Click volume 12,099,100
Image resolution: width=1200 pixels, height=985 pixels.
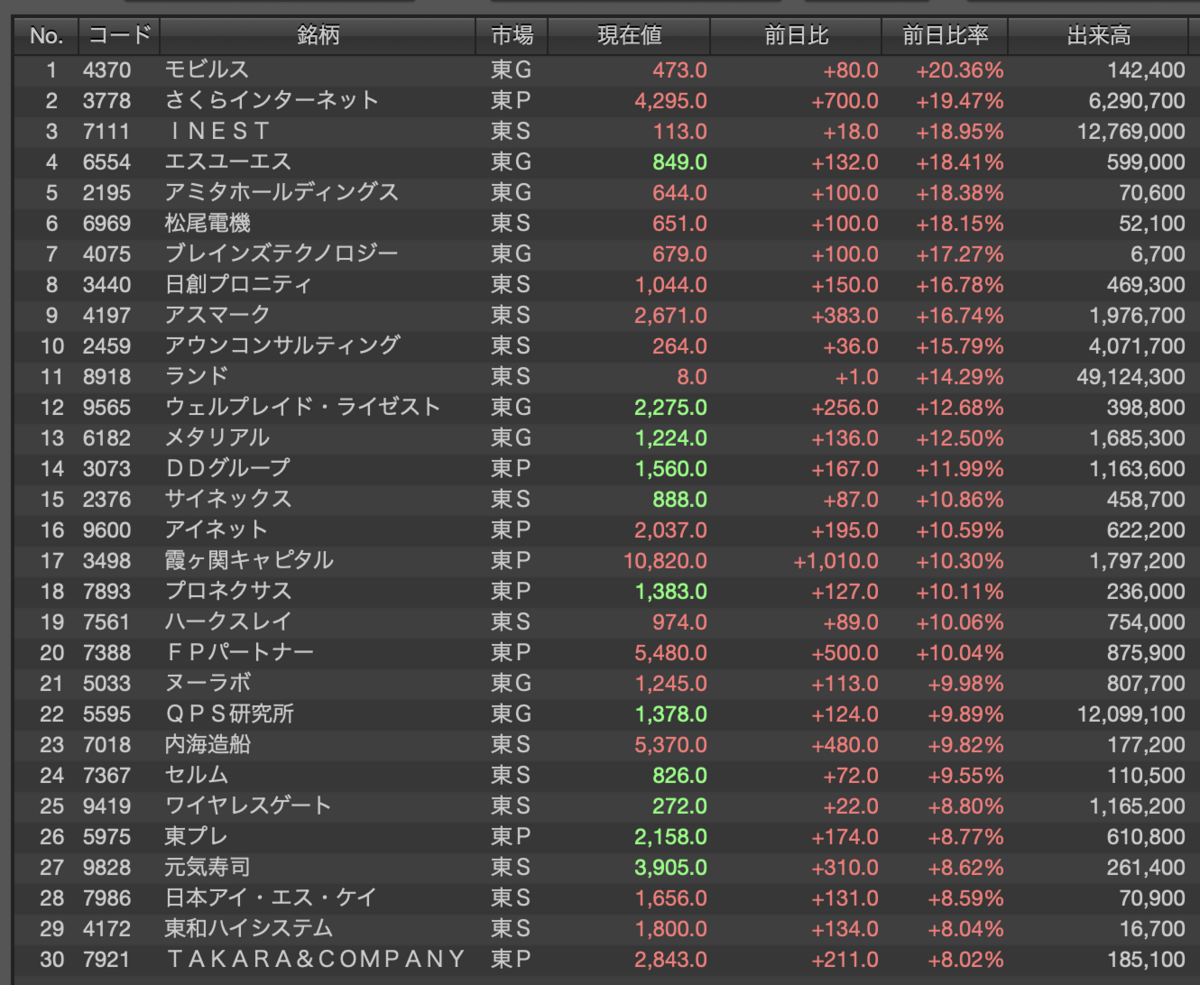(1132, 714)
